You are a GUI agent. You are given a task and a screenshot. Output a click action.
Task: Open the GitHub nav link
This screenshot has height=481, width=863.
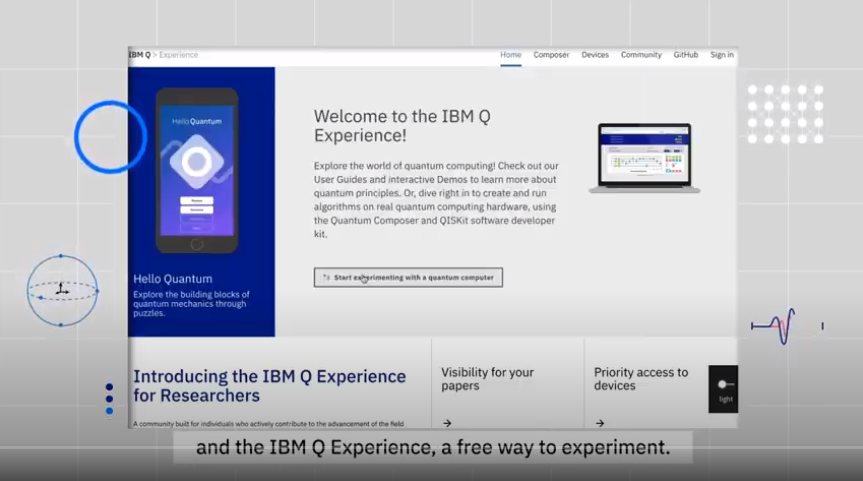coord(686,55)
